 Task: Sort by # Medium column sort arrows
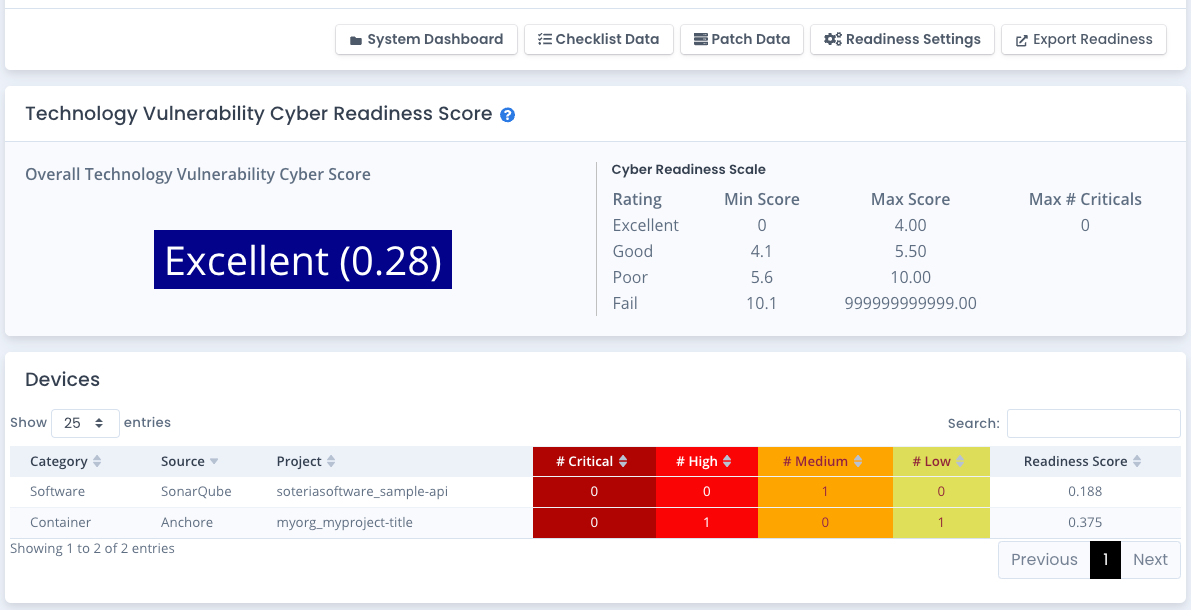[858, 461]
